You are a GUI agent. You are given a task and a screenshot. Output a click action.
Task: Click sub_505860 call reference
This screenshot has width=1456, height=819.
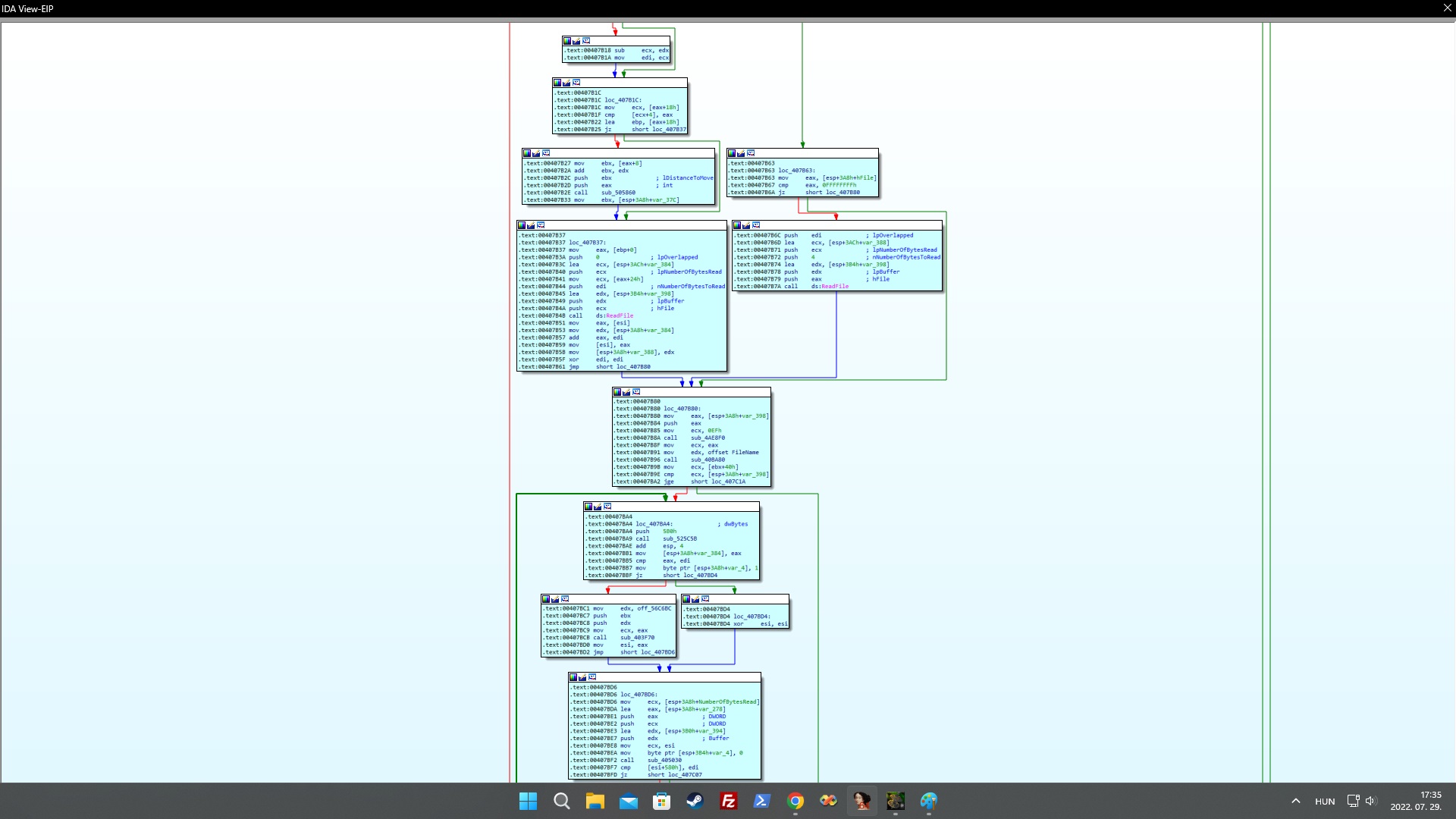coord(618,193)
